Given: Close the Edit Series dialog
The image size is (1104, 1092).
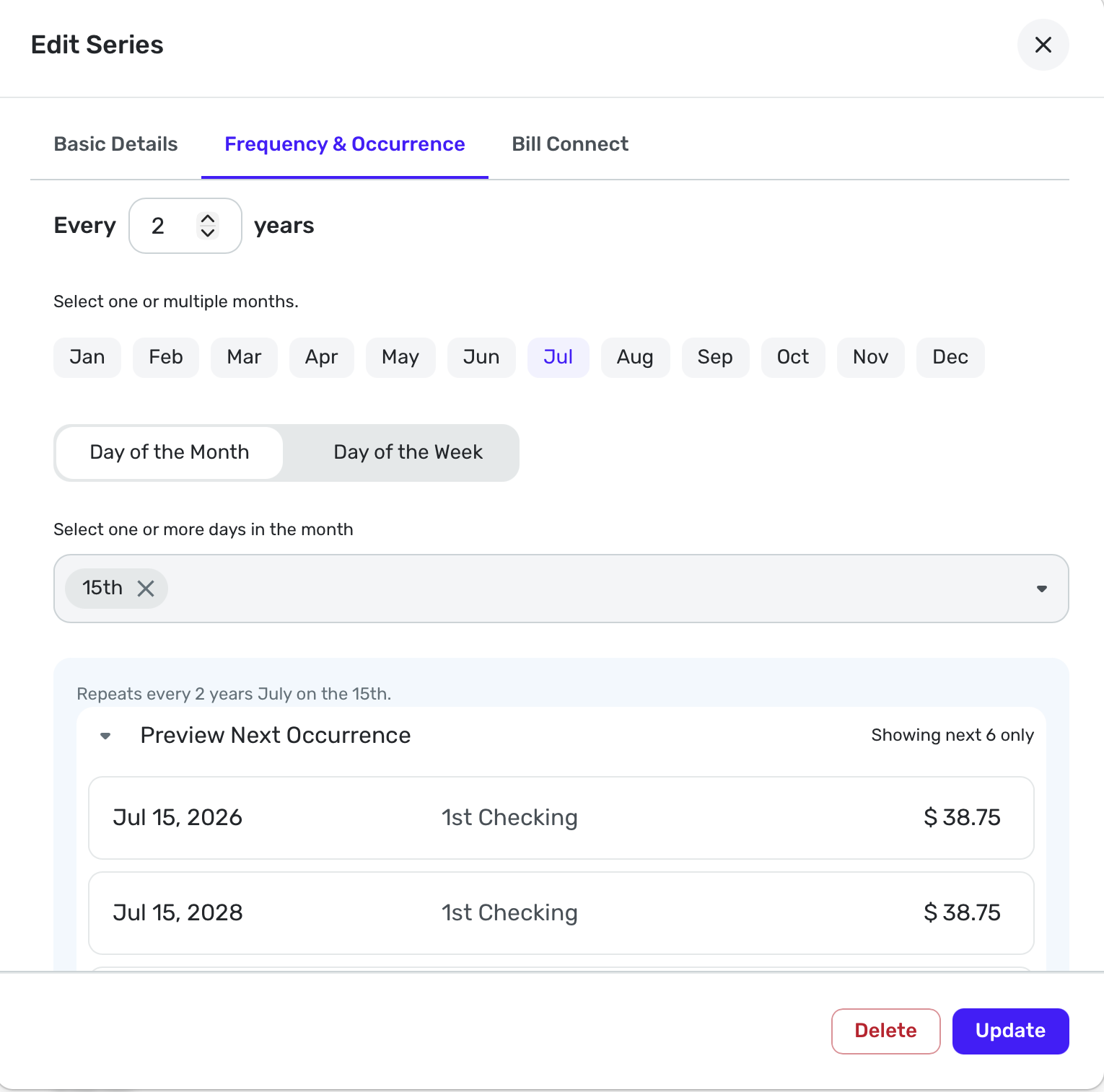Looking at the screenshot, I should point(1043,45).
